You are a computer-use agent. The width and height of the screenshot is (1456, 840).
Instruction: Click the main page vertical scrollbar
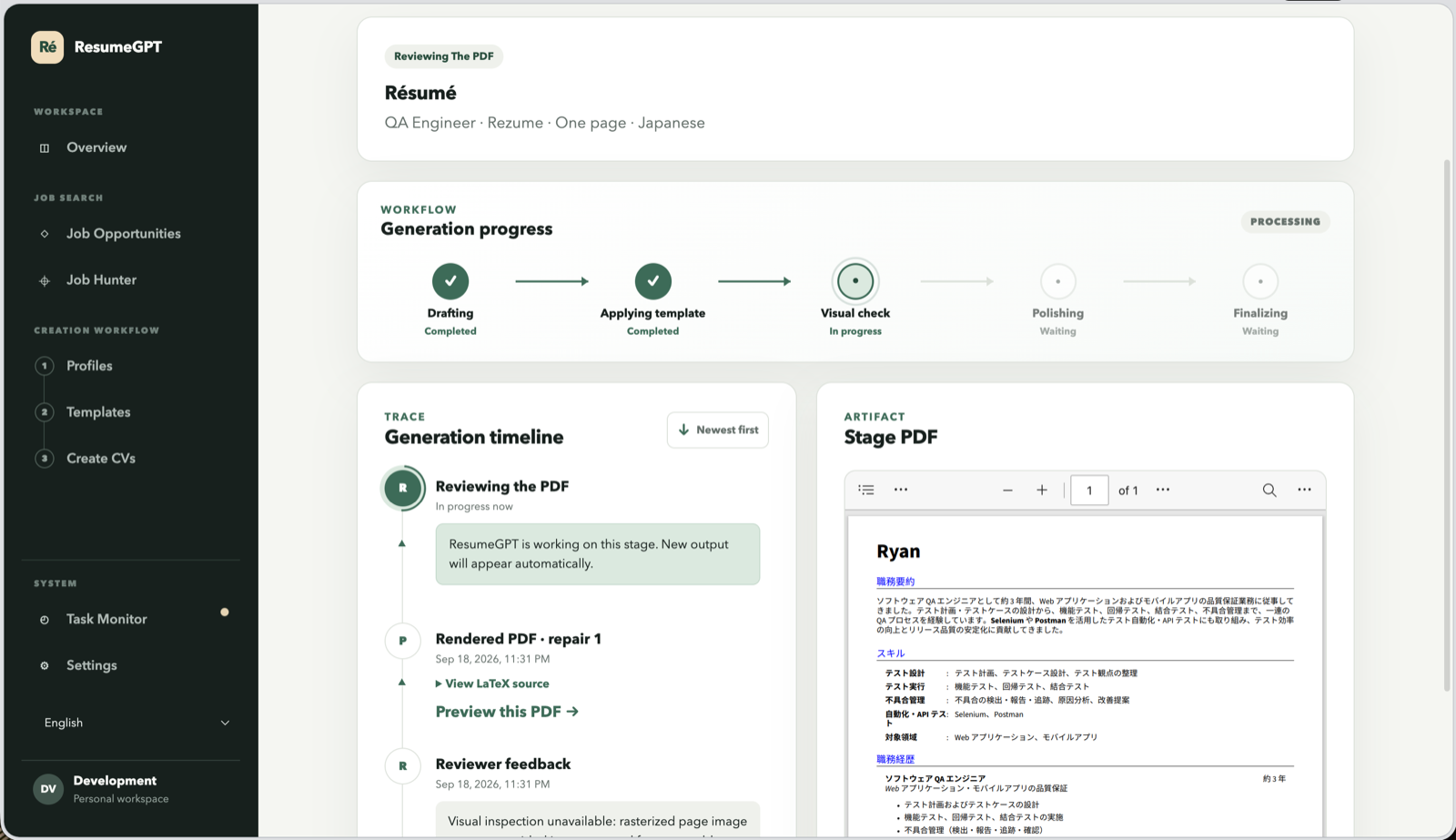click(1447, 426)
